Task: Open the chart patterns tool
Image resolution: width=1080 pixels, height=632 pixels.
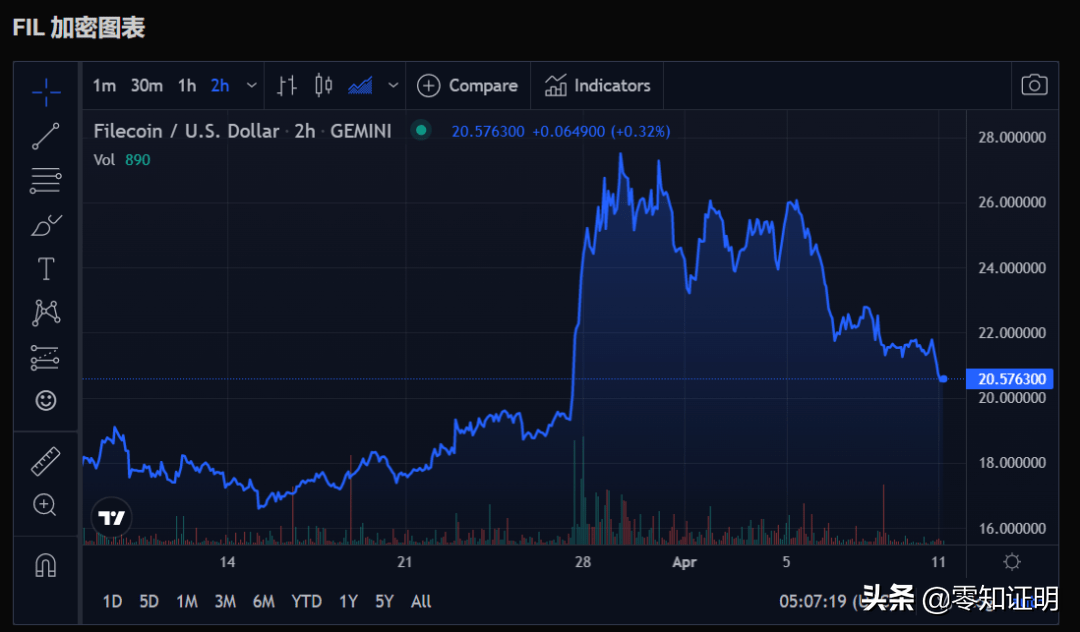Action: (x=46, y=313)
